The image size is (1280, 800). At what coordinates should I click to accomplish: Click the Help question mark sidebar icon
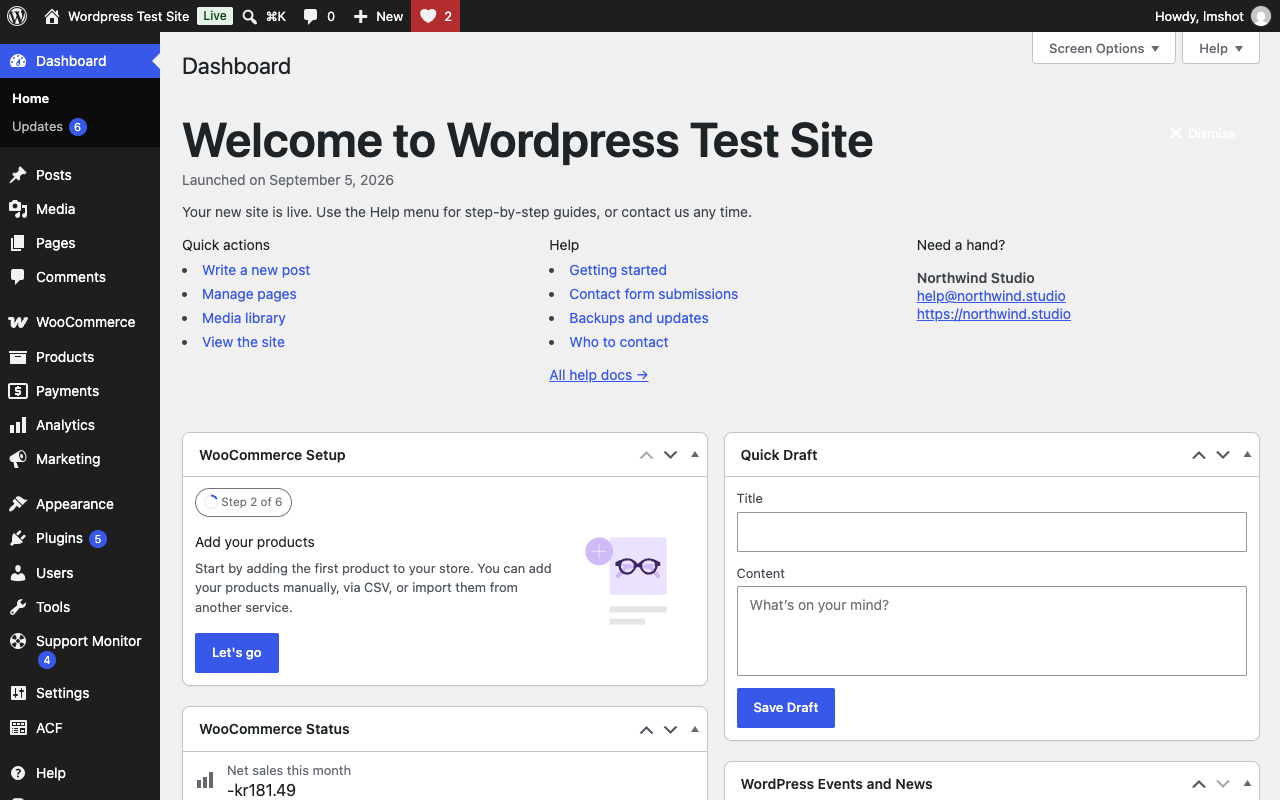pyautogui.click(x=18, y=773)
